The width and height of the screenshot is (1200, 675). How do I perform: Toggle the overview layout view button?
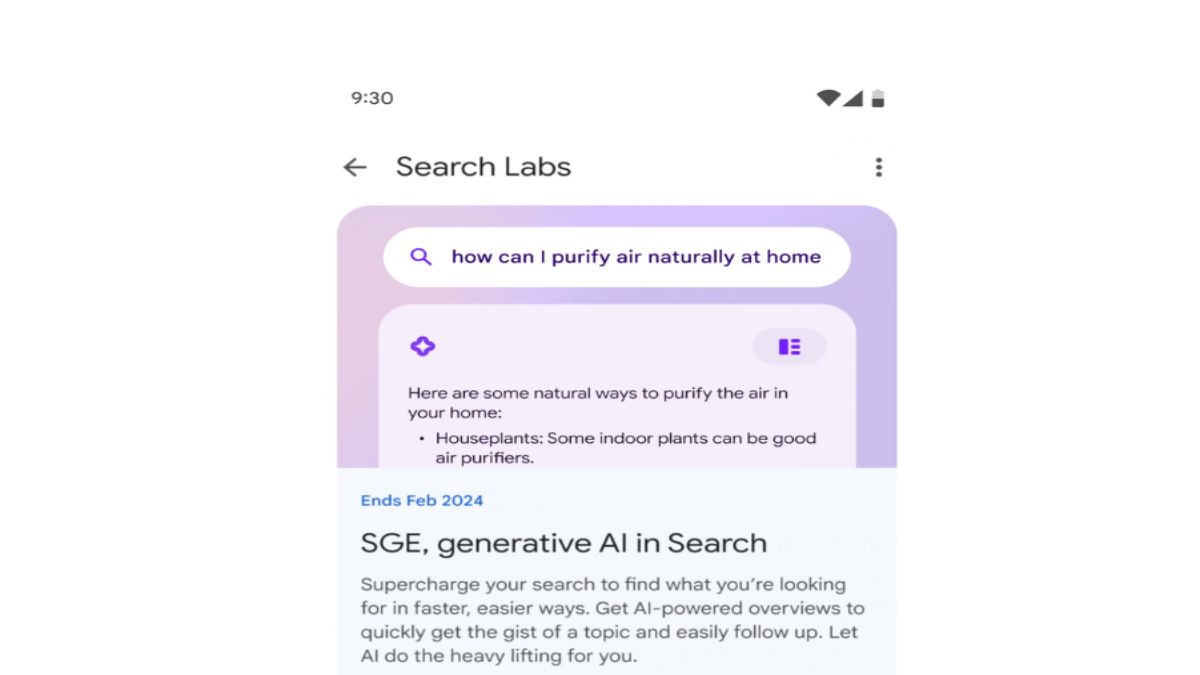tap(789, 347)
